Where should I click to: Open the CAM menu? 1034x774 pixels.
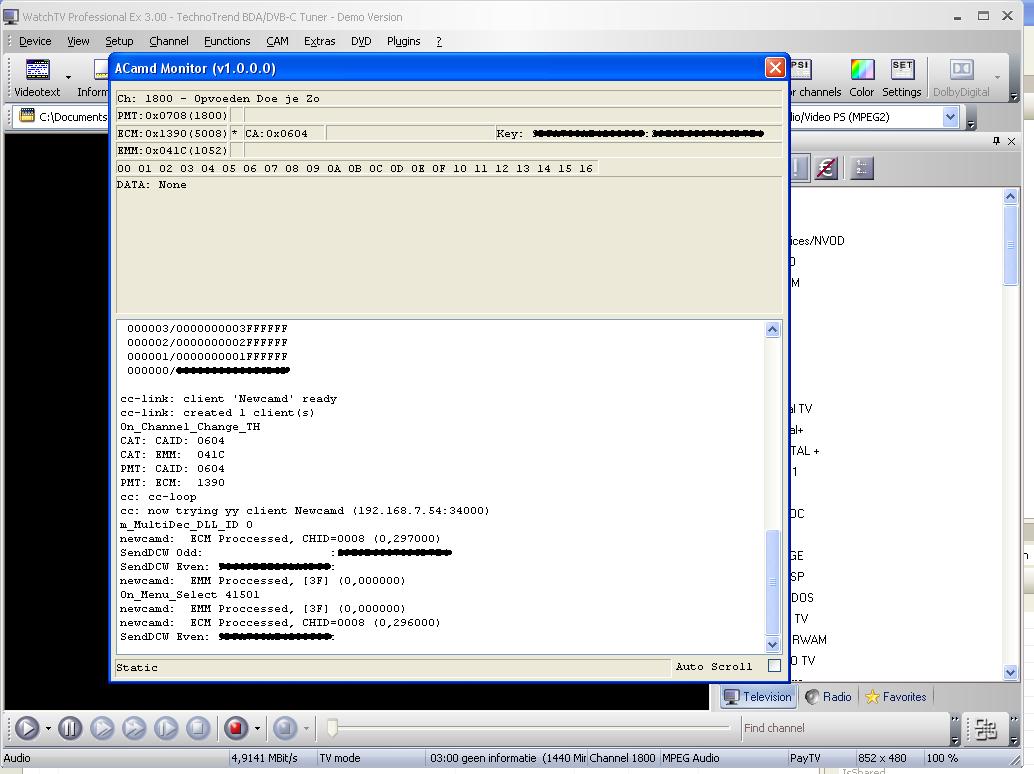pyautogui.click(x=277, y=41)
